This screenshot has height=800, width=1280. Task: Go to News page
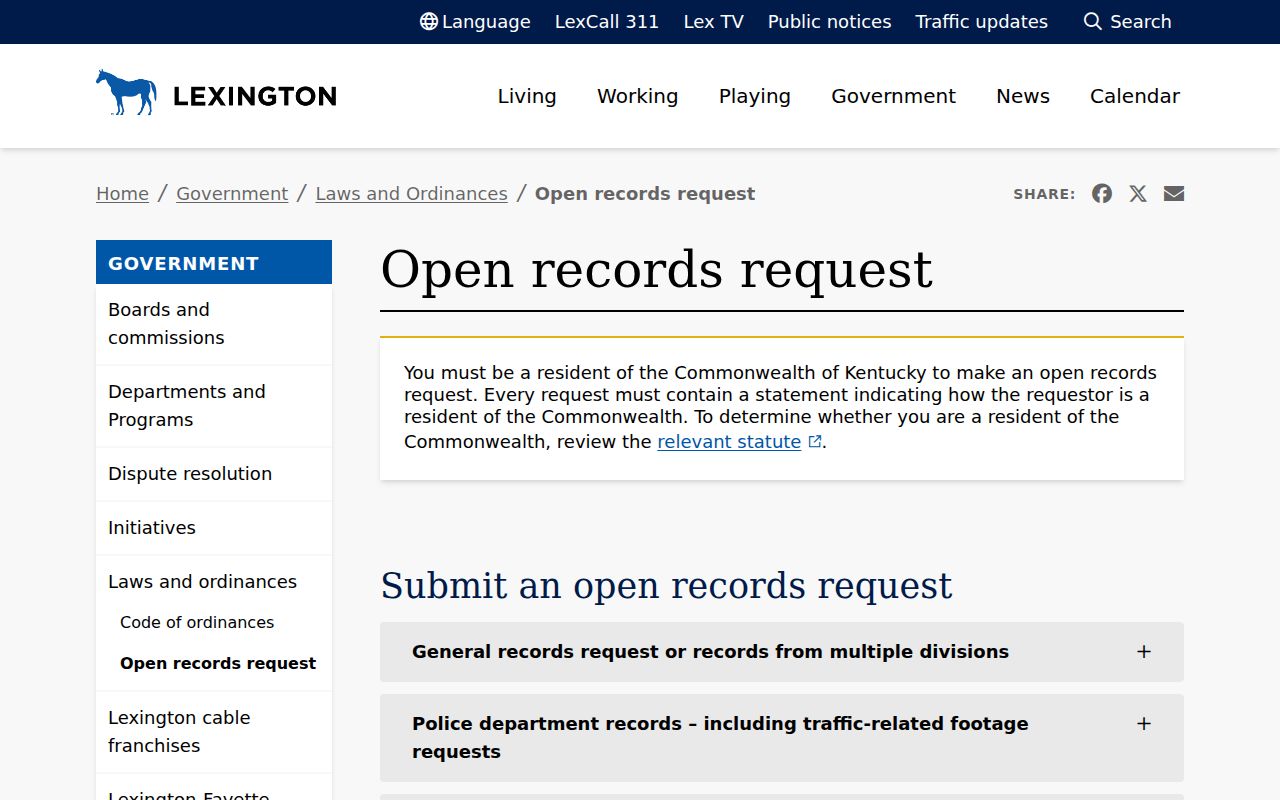pos(1023,96)
